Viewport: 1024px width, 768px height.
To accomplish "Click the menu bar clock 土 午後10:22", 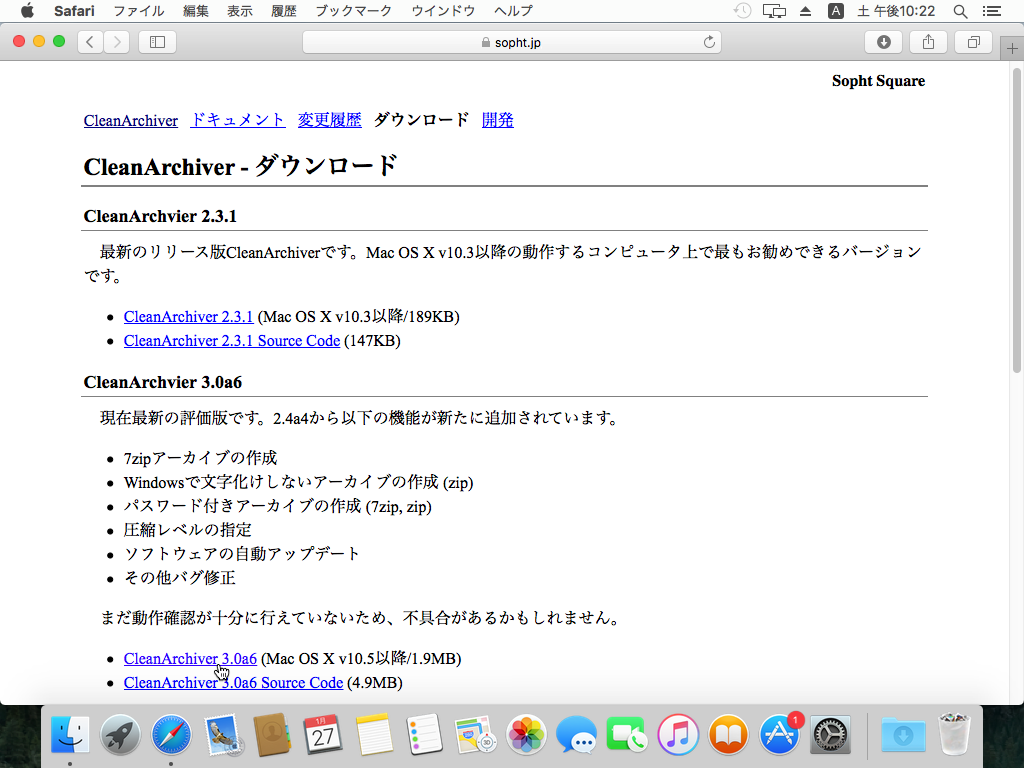I will (896, 11).
